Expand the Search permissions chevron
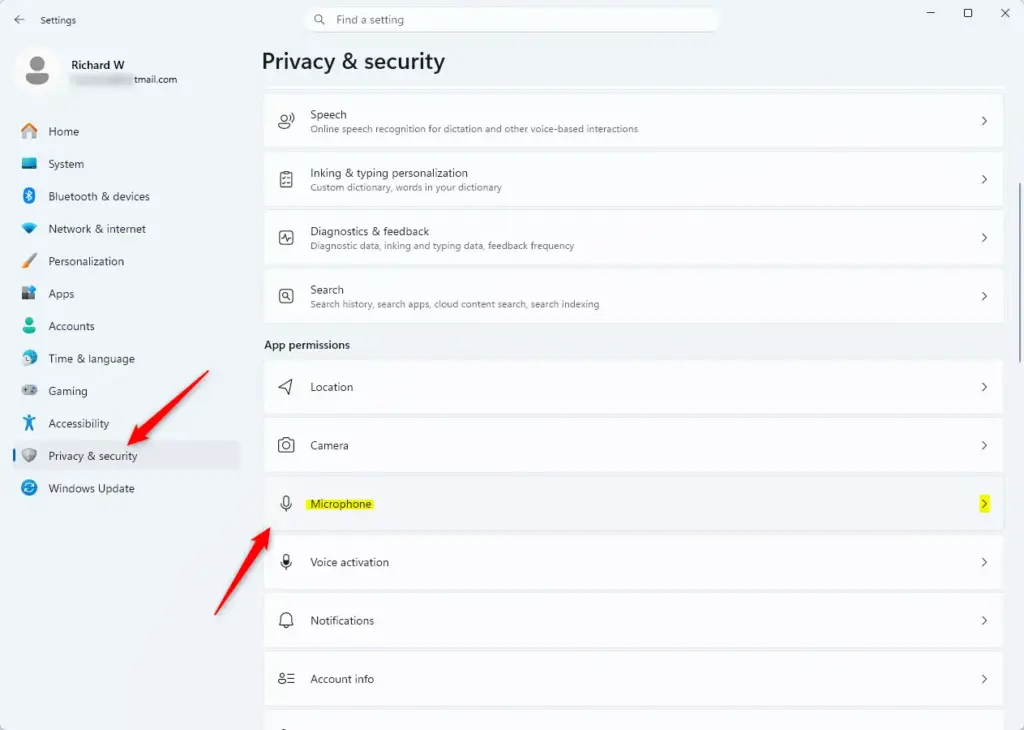Viewport: 1024px width, 730px height. pos(984,296)
